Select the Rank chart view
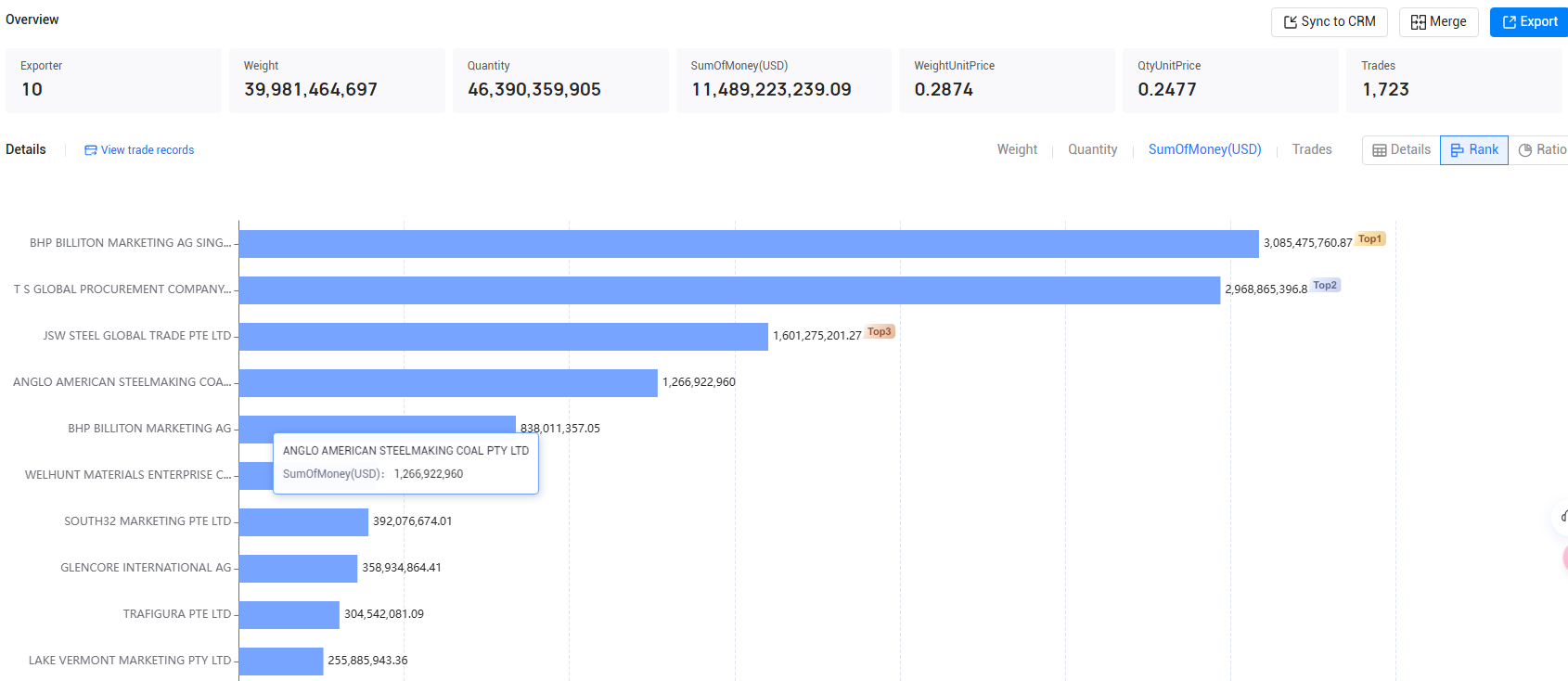 tap(1474, 150)
